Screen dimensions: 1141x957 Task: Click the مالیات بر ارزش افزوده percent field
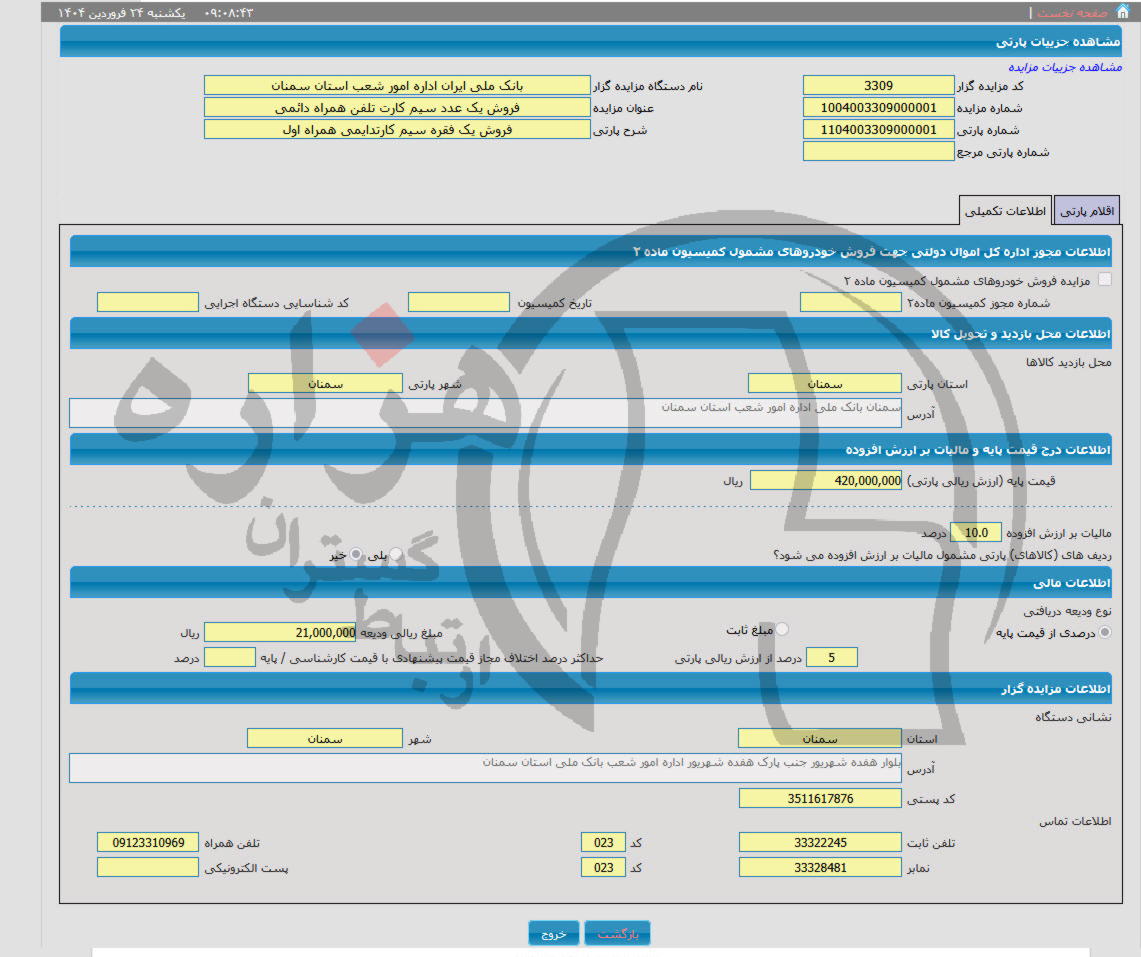tap(974, 532)
